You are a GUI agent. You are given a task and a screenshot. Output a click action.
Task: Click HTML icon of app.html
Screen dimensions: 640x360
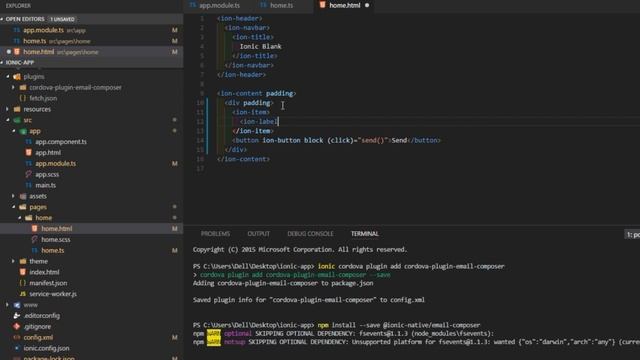(x=29, y=152)
